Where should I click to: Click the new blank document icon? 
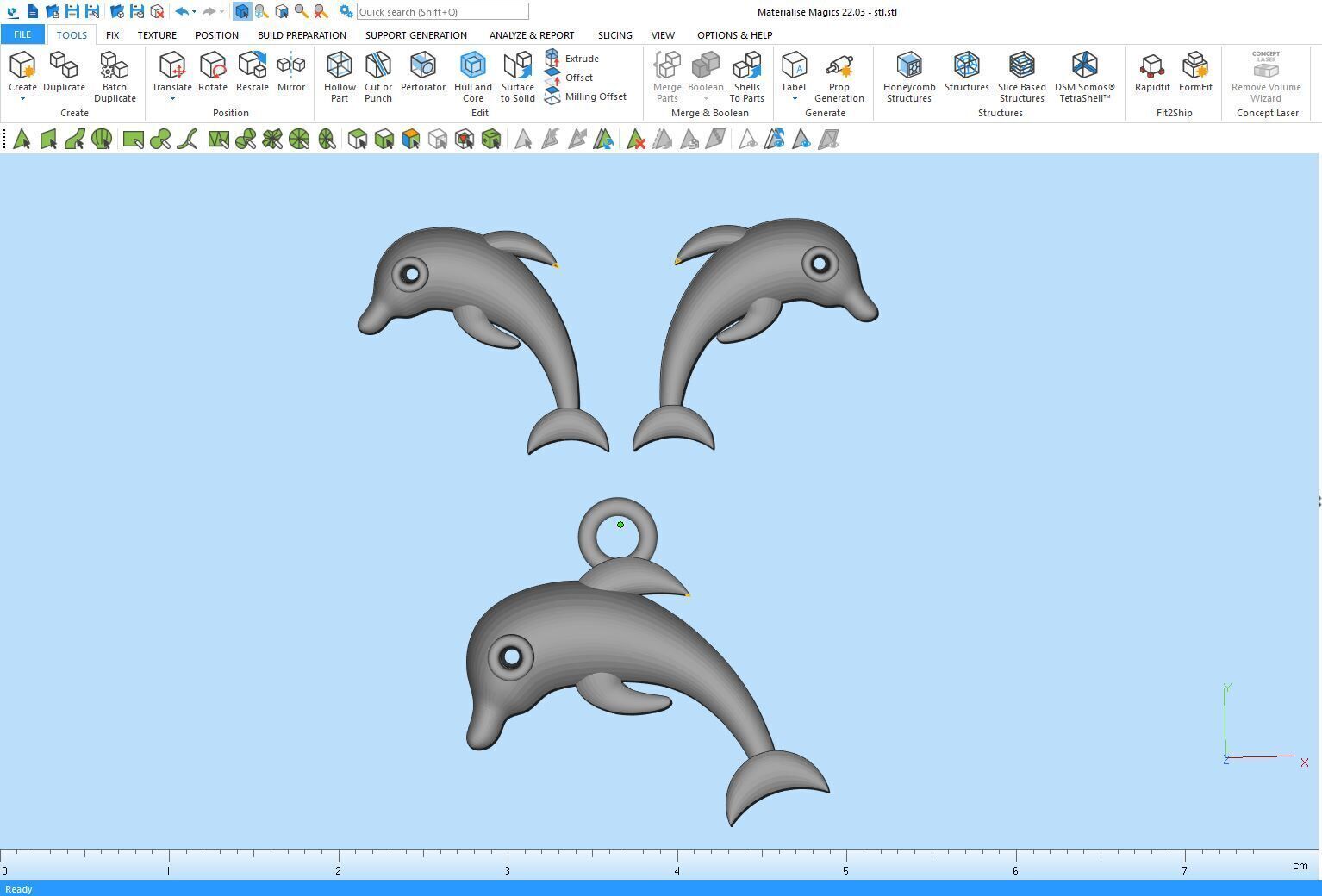click(x=32, y=11)
